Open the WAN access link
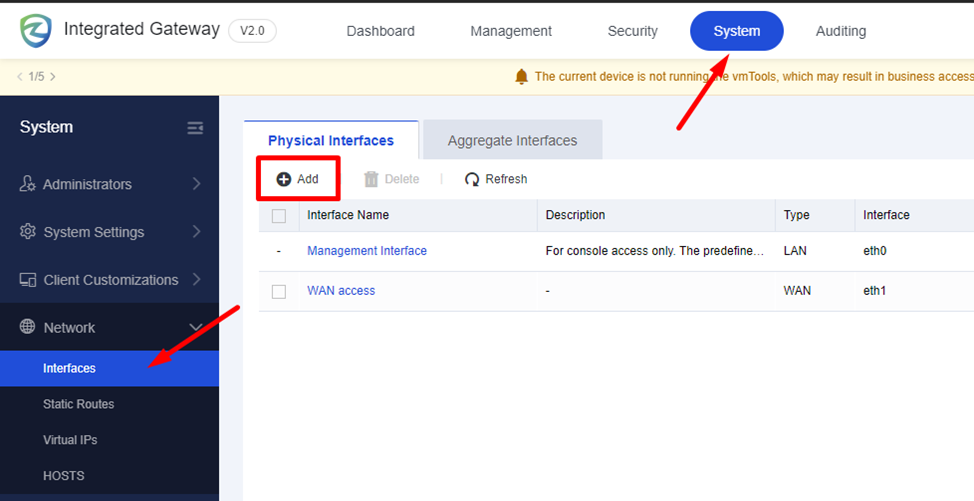 click(x=341, y=291)
